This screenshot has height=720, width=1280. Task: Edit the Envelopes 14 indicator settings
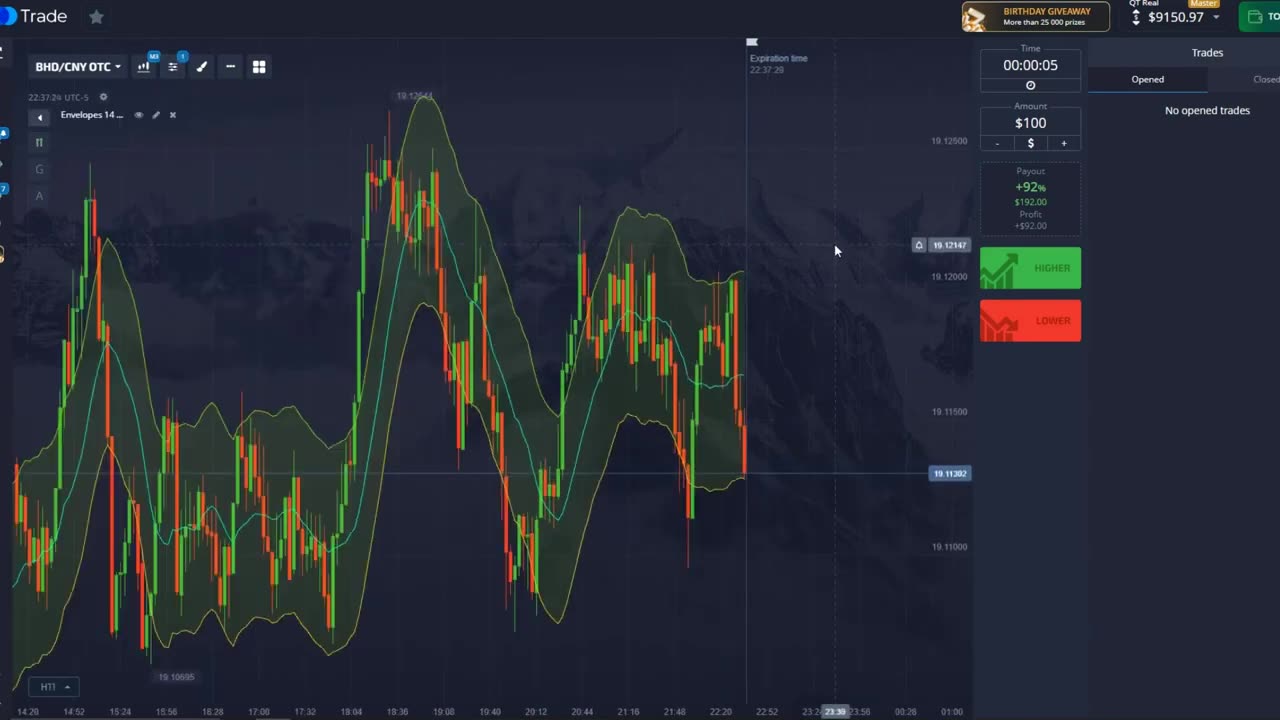click(156, 115)
